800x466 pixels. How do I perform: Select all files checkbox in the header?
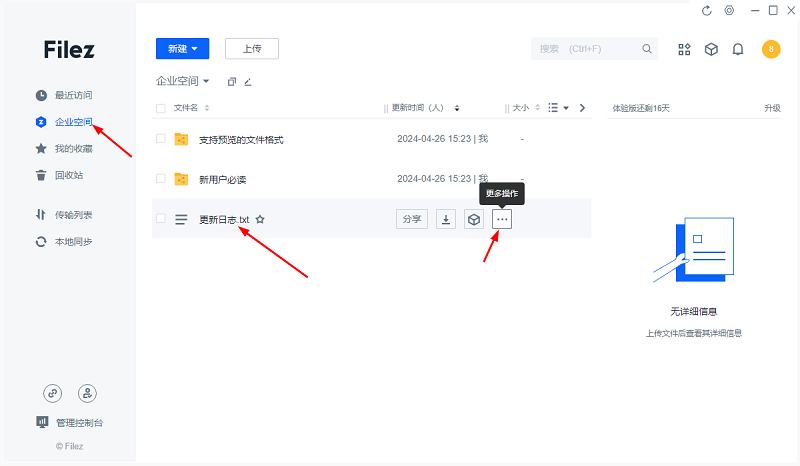(x=161, y=108)
